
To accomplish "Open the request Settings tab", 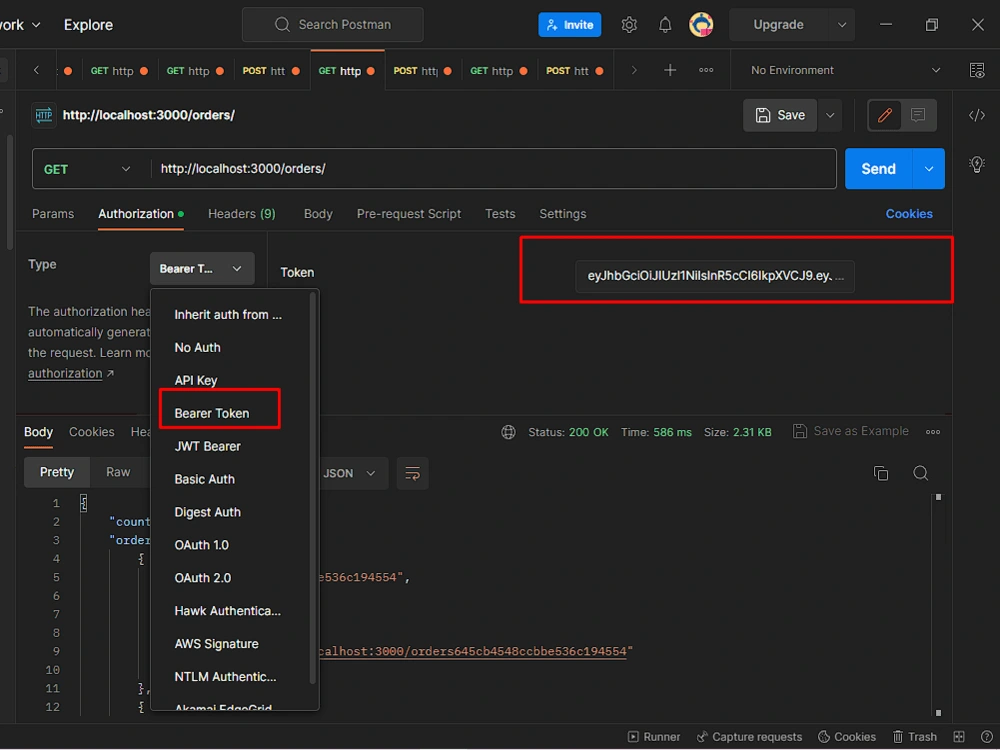I will pyautogui.click(x=562, y=214).
